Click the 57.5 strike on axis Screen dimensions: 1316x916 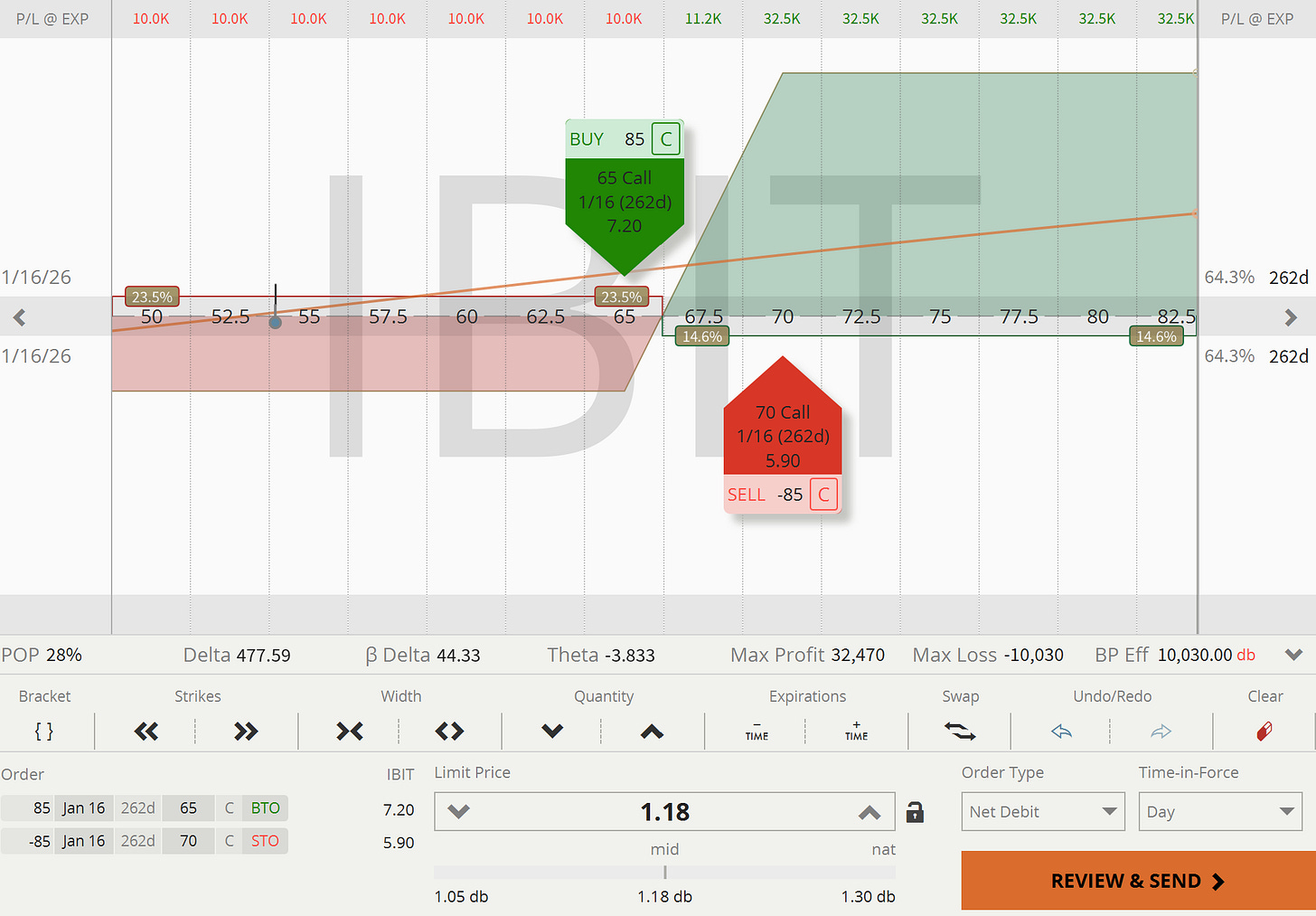[x=388, y=316]
